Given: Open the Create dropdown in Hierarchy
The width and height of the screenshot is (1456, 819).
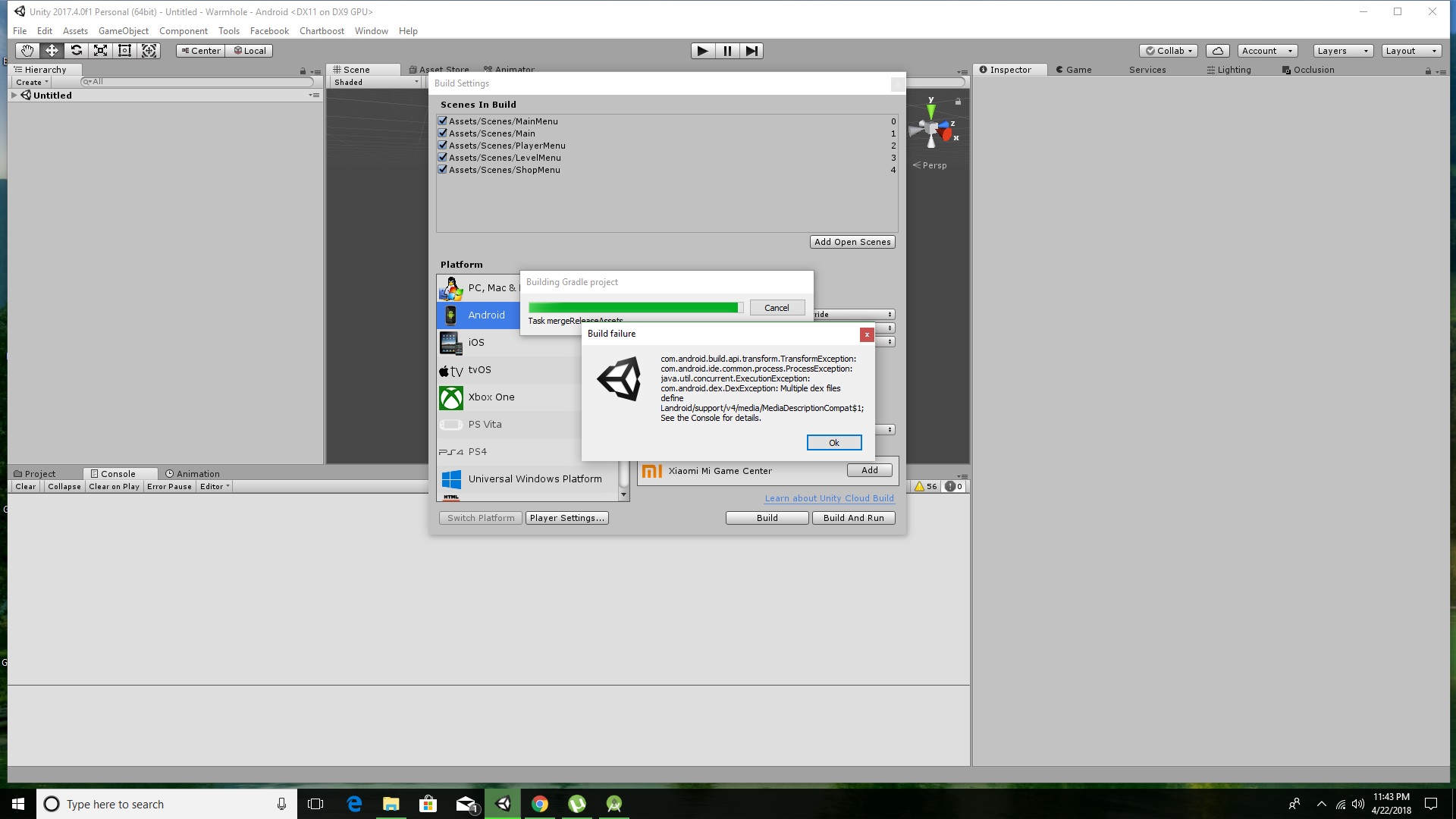Looking at the screenshot, I should point(32,82).
